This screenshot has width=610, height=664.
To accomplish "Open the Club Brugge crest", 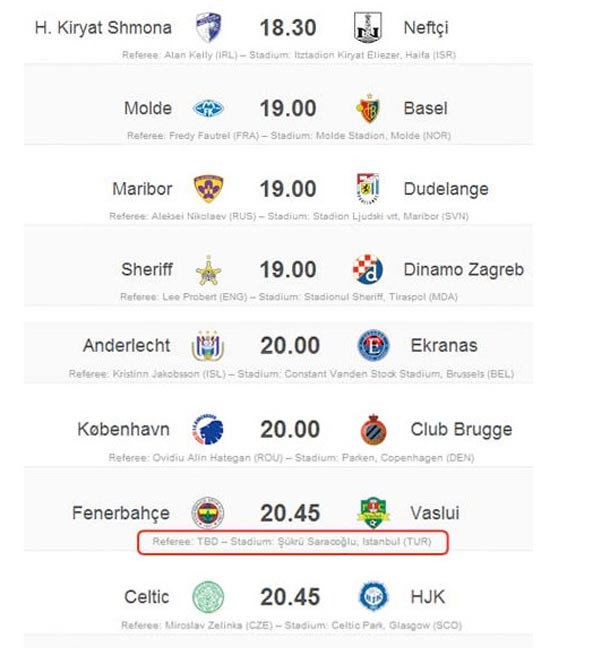I will [373, 429].
